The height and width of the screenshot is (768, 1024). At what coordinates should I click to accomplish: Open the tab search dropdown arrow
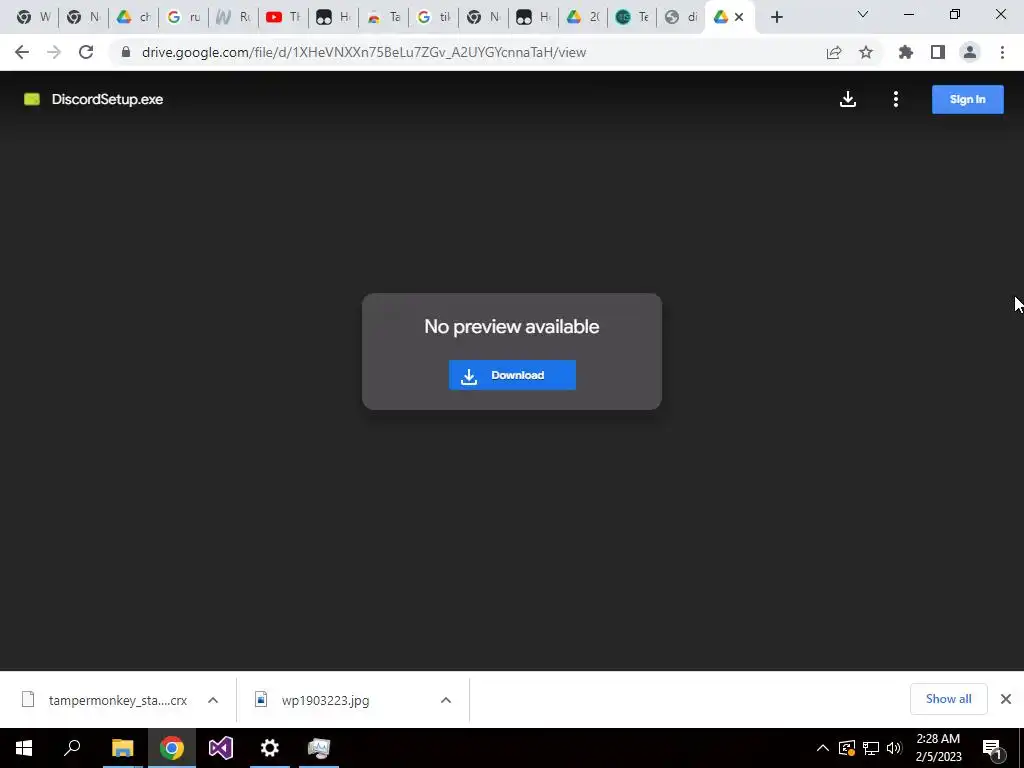click(x=863, y=14)
